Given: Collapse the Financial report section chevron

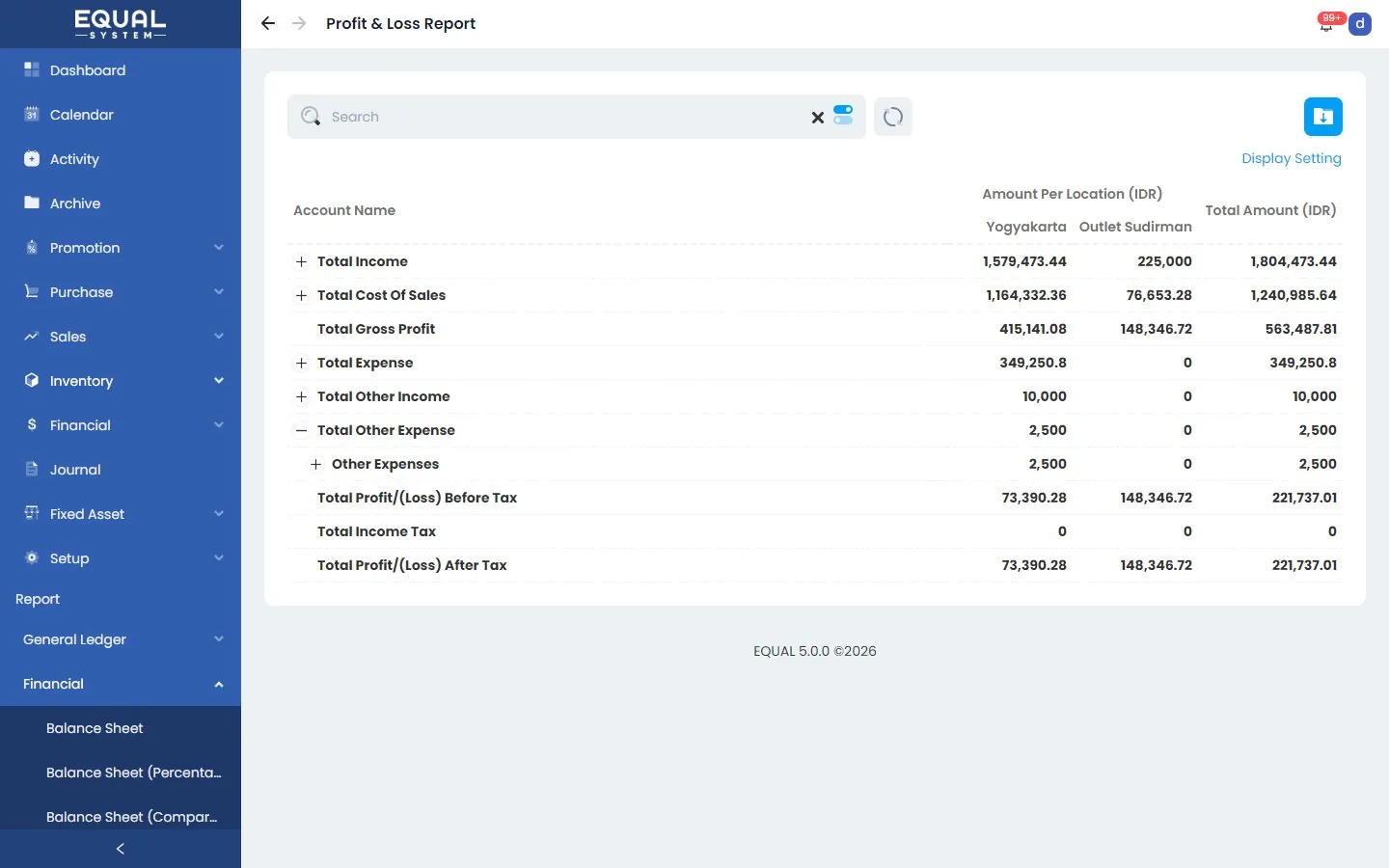Looking at the screenshot, I should point(219,685).
